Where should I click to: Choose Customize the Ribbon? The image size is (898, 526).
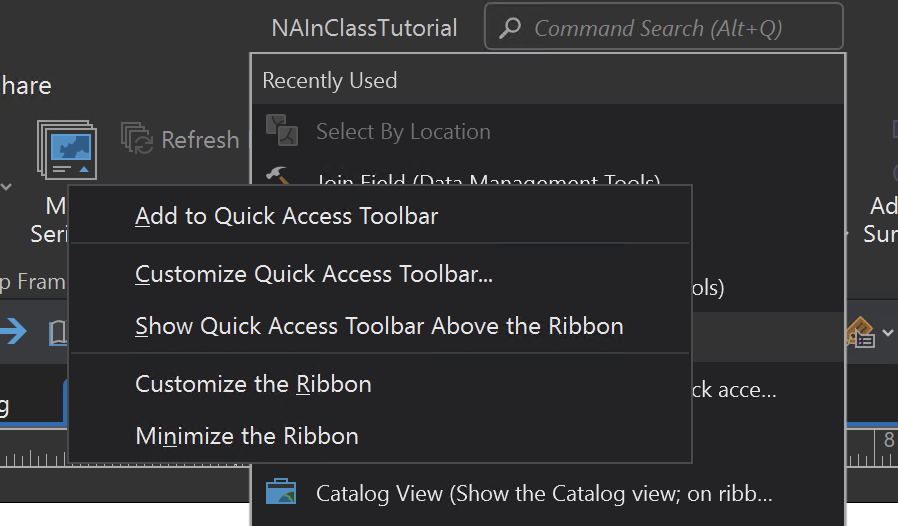click(253, 384)
